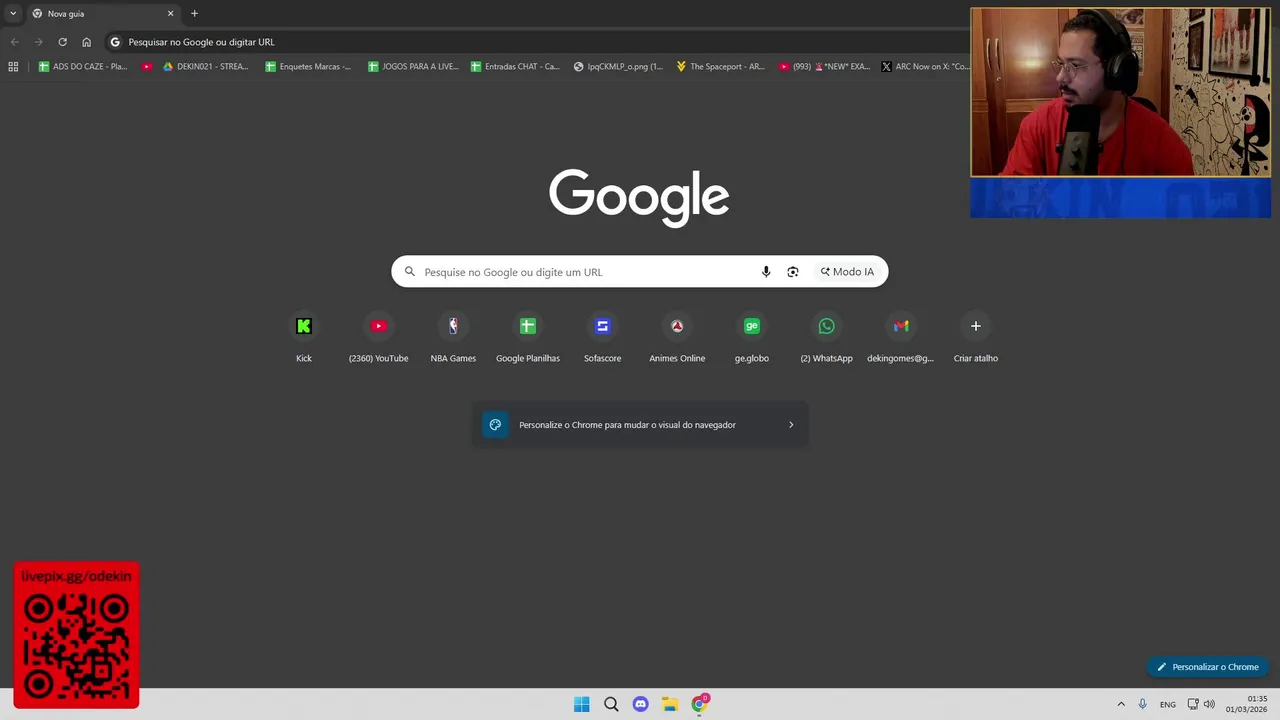Open ARC Now on X bookmark
The width and height of the screenshot is (1280, 720).
[x=925, y=67]
